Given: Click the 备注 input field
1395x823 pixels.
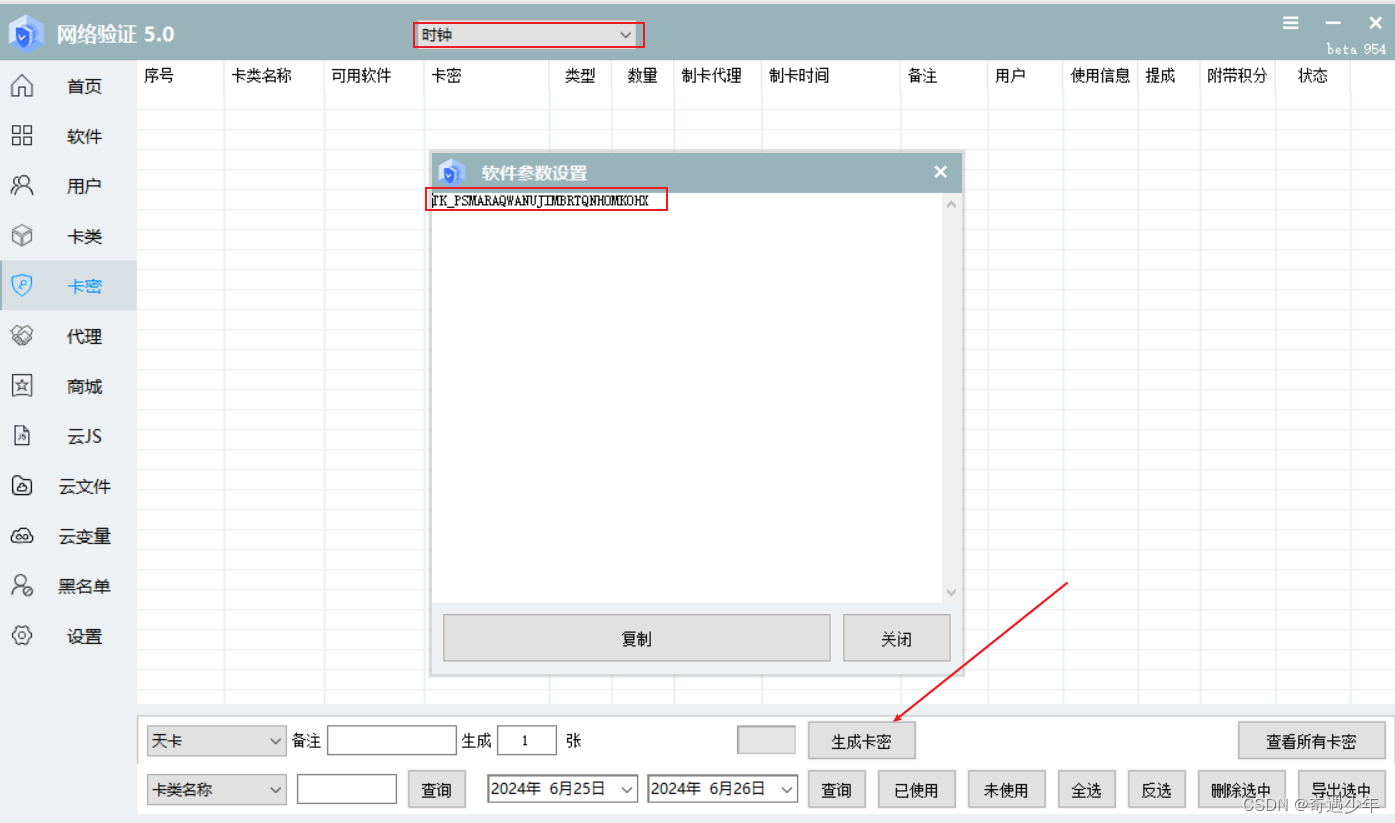Looking at the screenshot, I should click(391, 741).
